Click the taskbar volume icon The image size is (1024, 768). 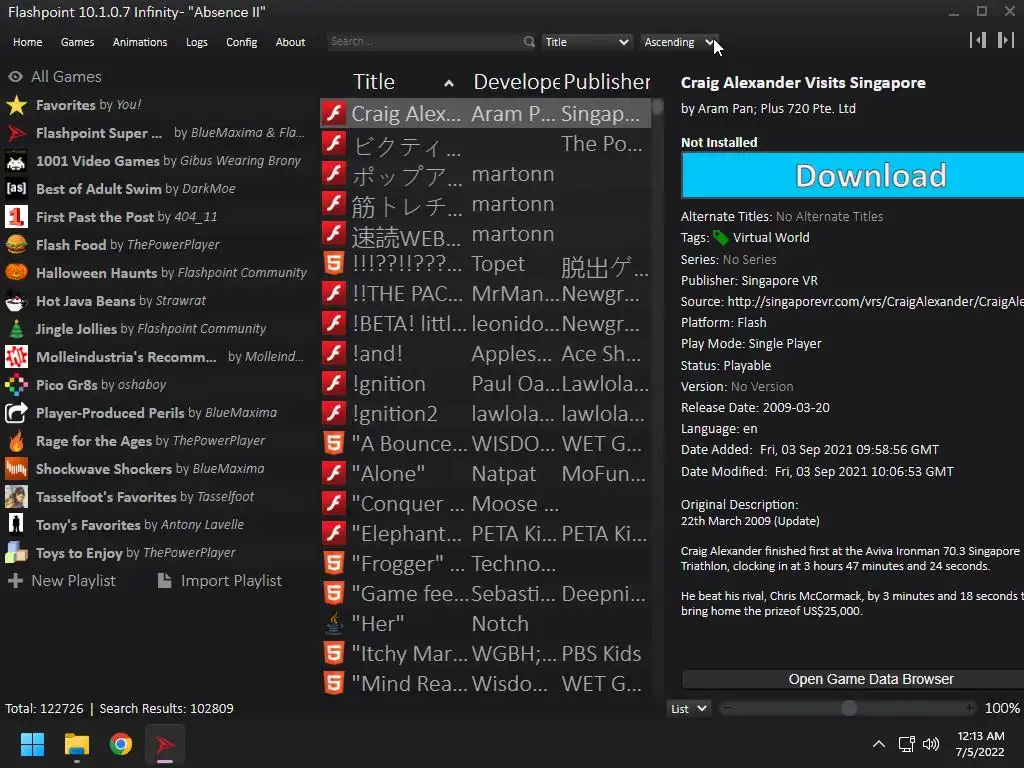click(931, 744)
